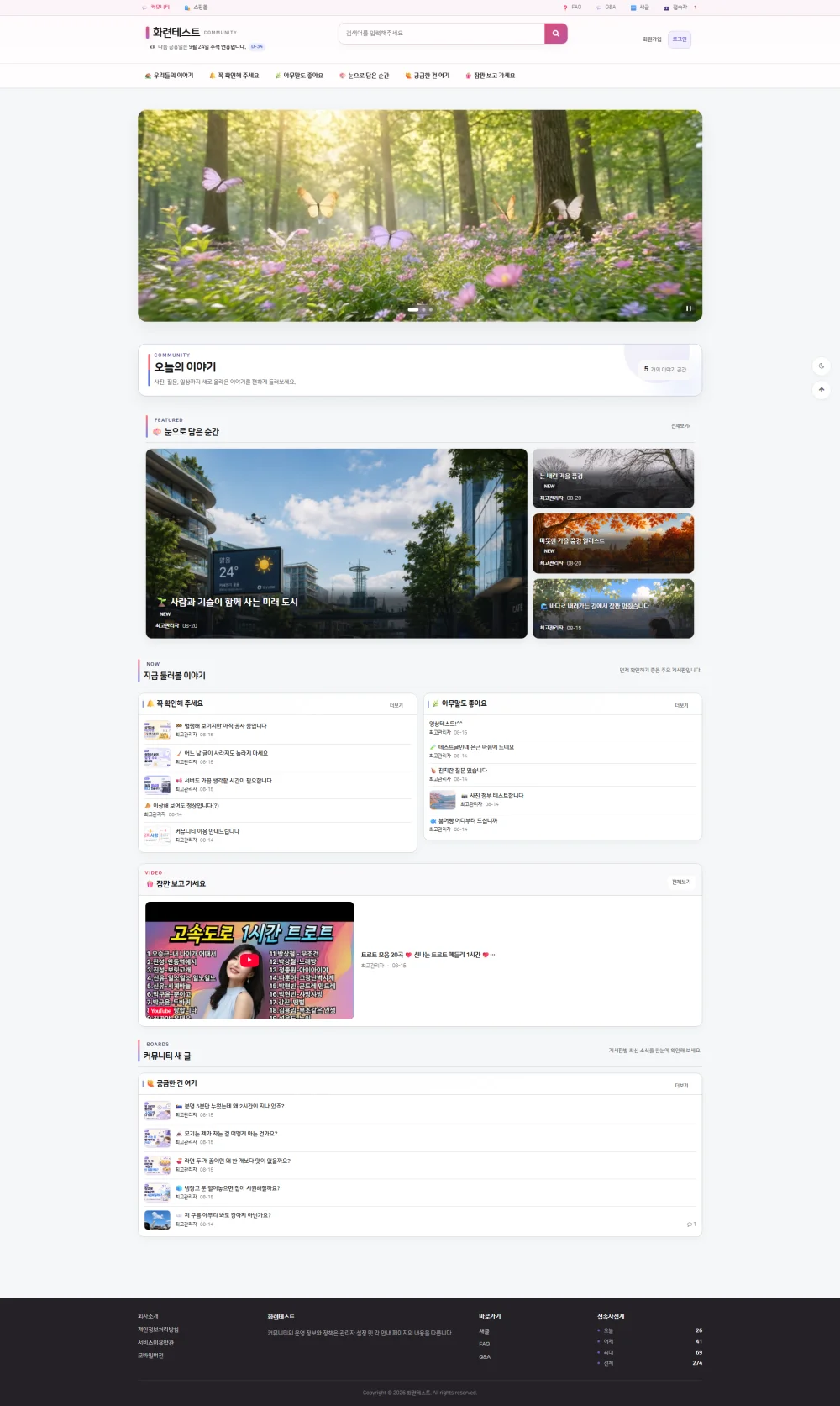
Task: Click the search input field
Action: [x=442, y=34]
